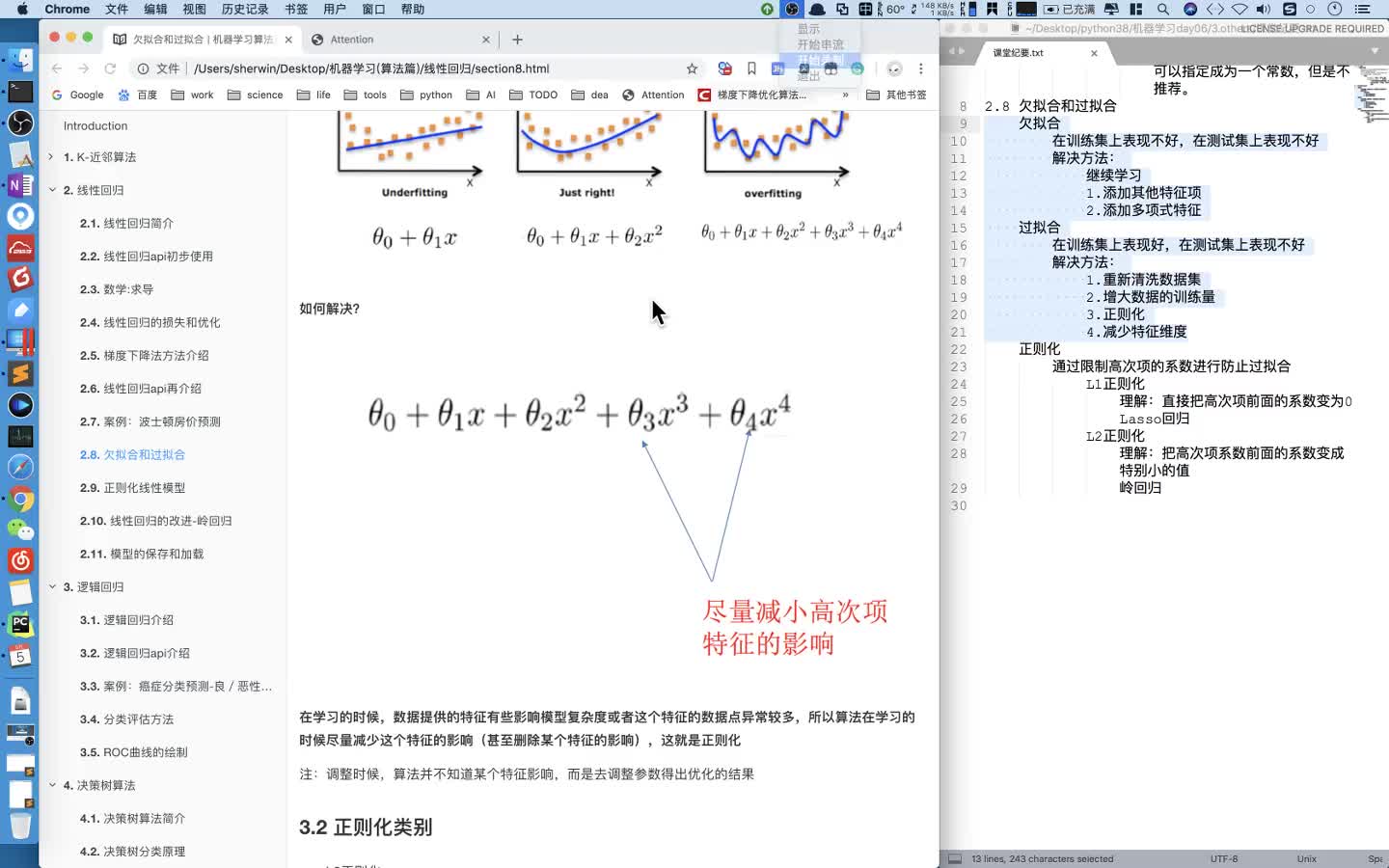The image size is (1389, 868).
Task: Click Unix line endings in Sublime status bar
Action: [1306, 858]
